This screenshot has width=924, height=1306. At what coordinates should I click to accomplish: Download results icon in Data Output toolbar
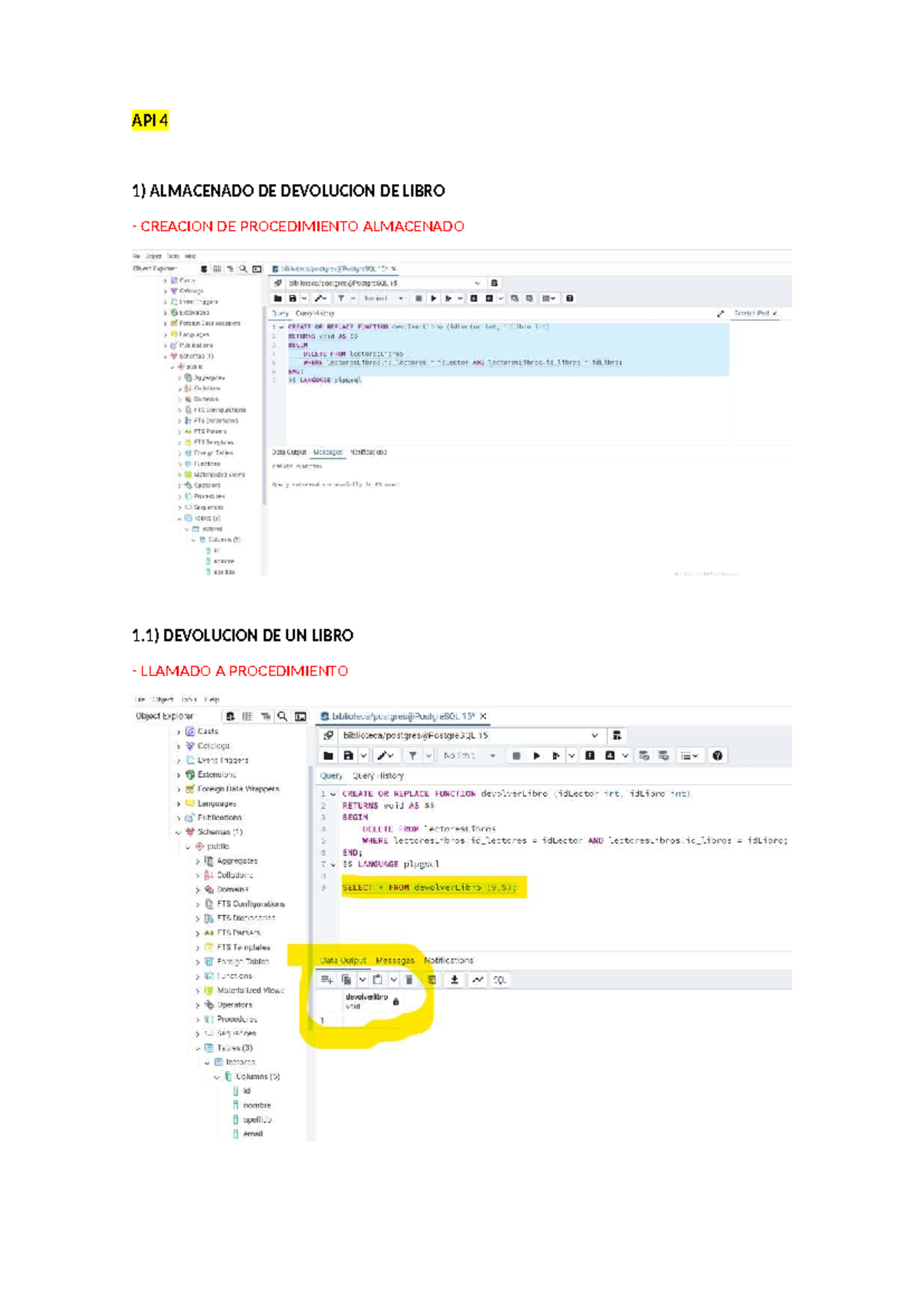[x=454, y=979]
